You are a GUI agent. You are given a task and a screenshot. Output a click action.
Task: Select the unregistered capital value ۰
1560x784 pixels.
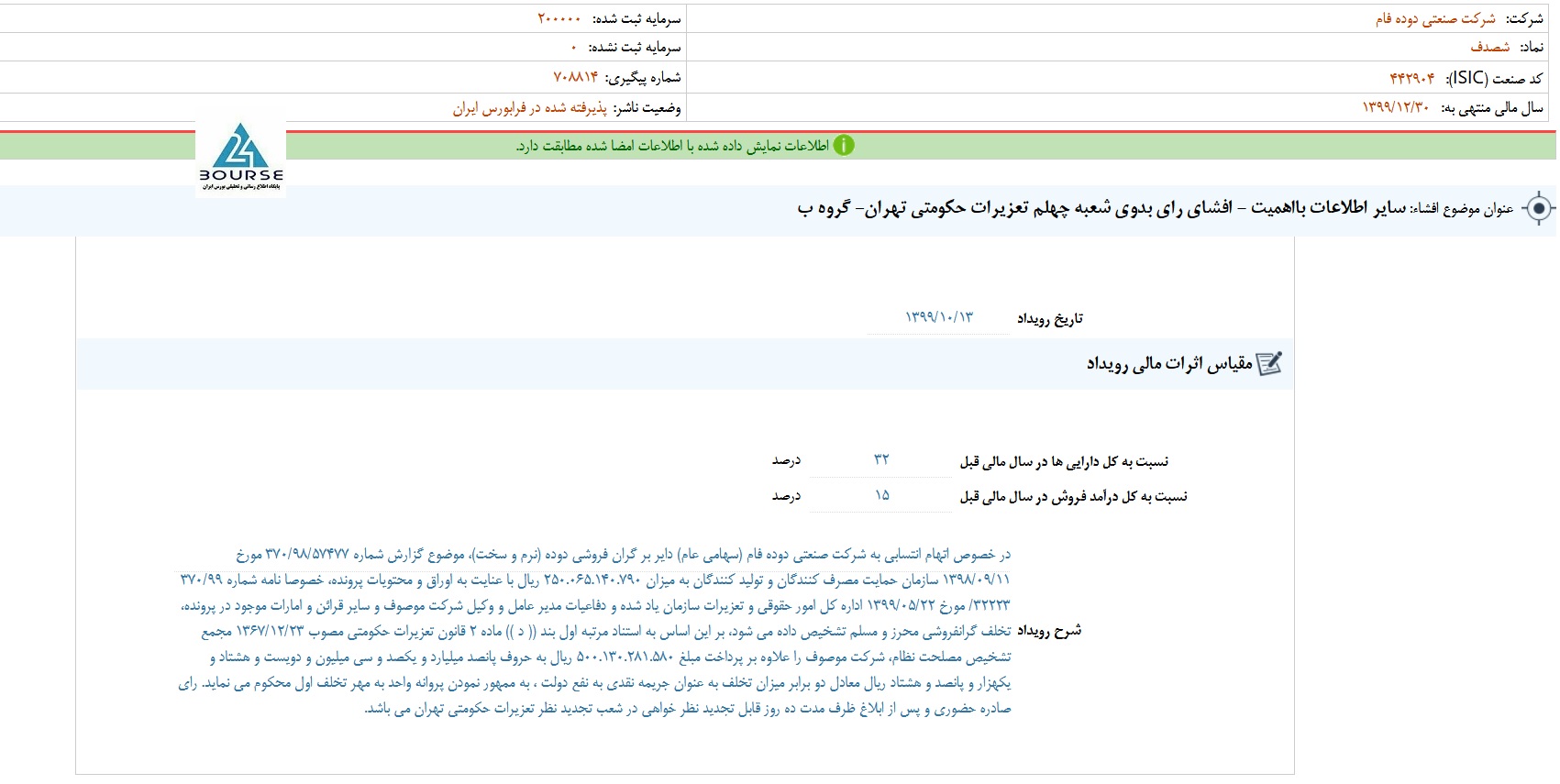574,47
